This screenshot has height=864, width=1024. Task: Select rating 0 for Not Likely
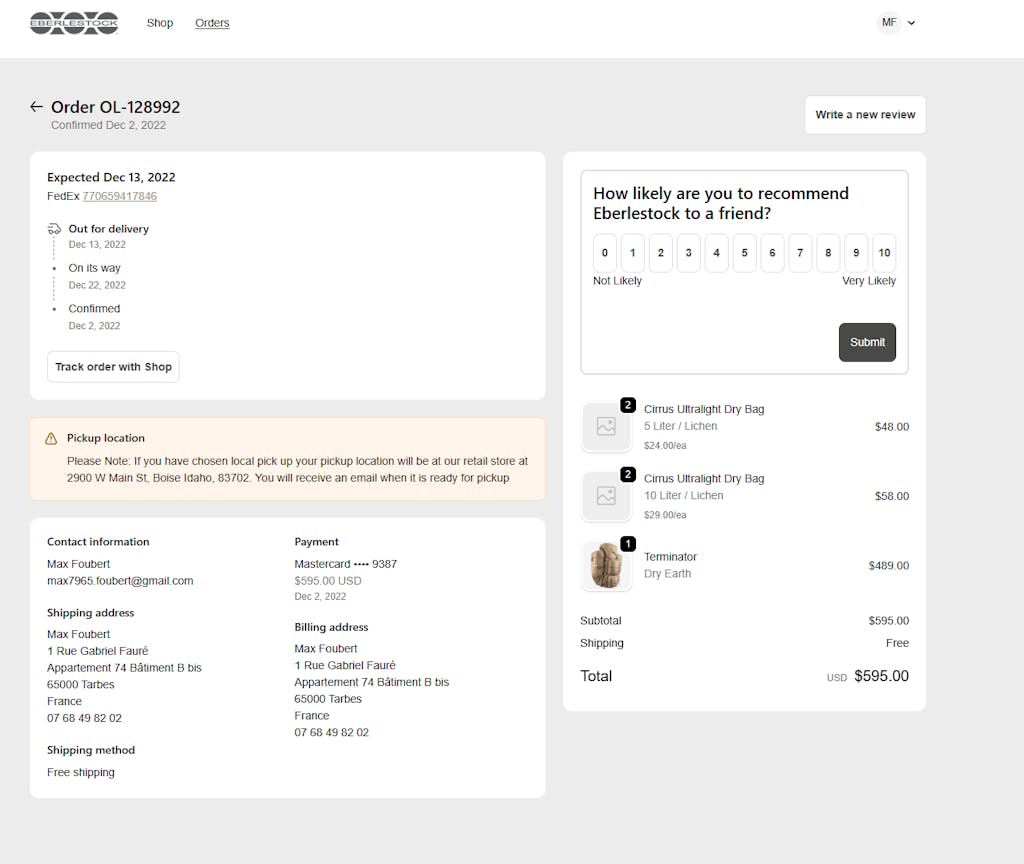(605, 253)
